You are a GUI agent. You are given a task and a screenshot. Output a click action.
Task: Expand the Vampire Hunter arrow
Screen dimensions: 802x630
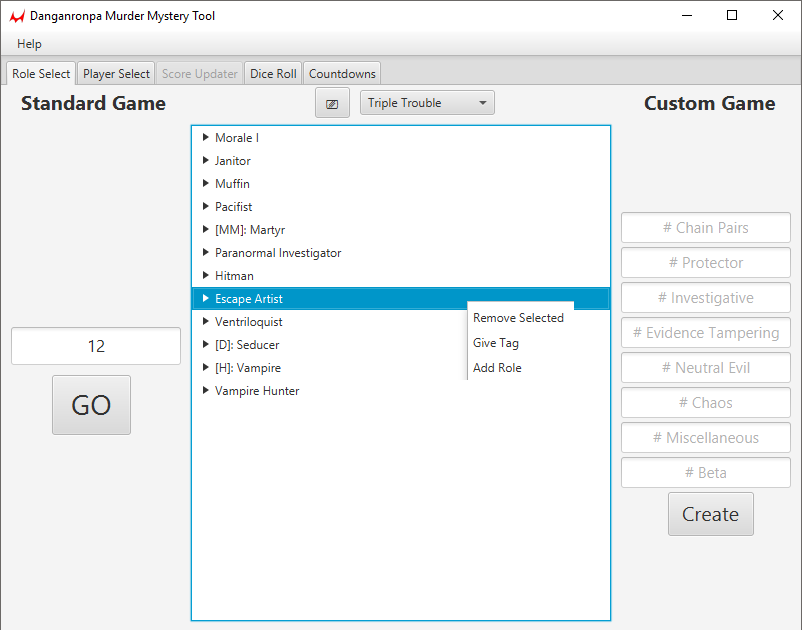(x=206, y=390)
